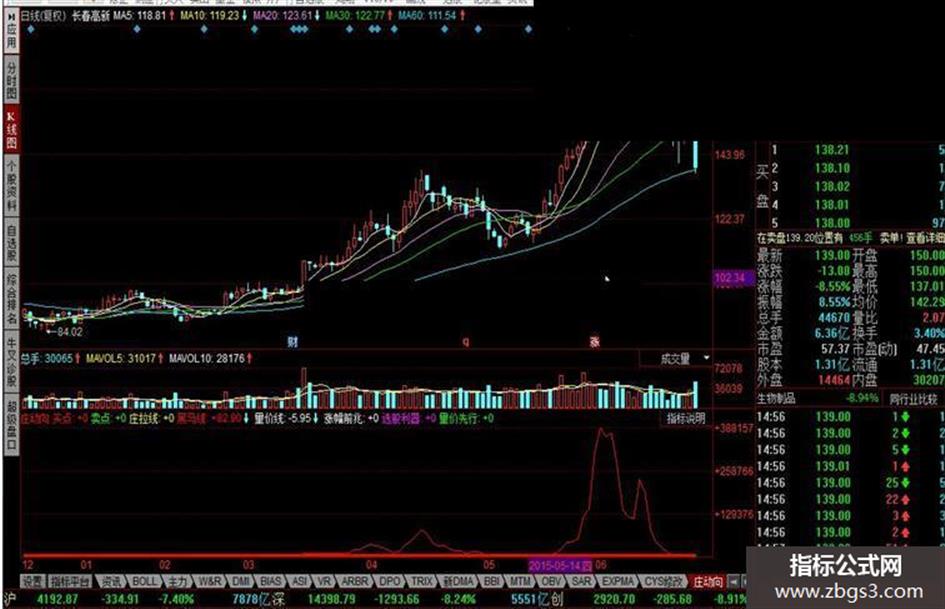Click the 涨幅 value -8.55%
945x609 pixels.
(x=832, y=286)
